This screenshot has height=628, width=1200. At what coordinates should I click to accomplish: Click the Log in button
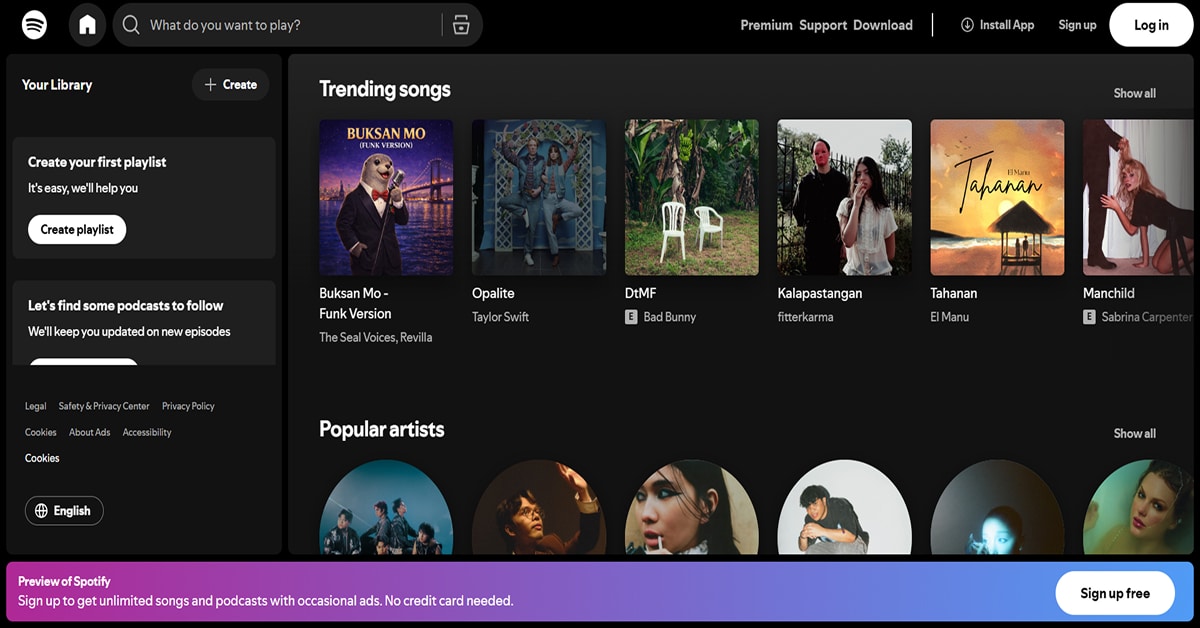1151,25
